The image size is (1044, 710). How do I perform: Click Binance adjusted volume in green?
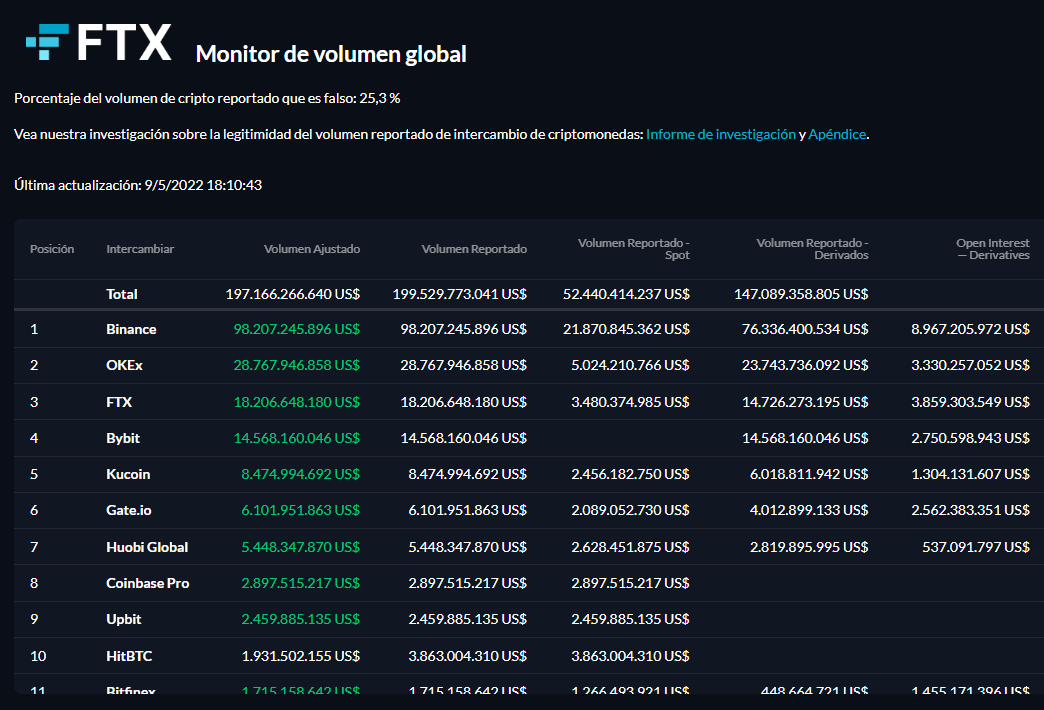click(296, 329)
